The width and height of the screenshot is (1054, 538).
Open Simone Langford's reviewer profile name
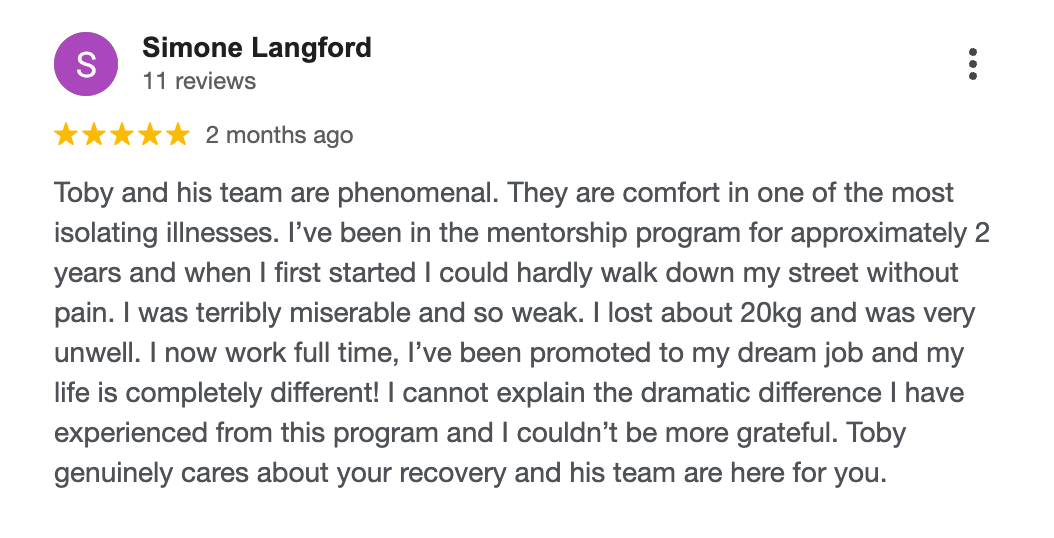tap(257, 47)
